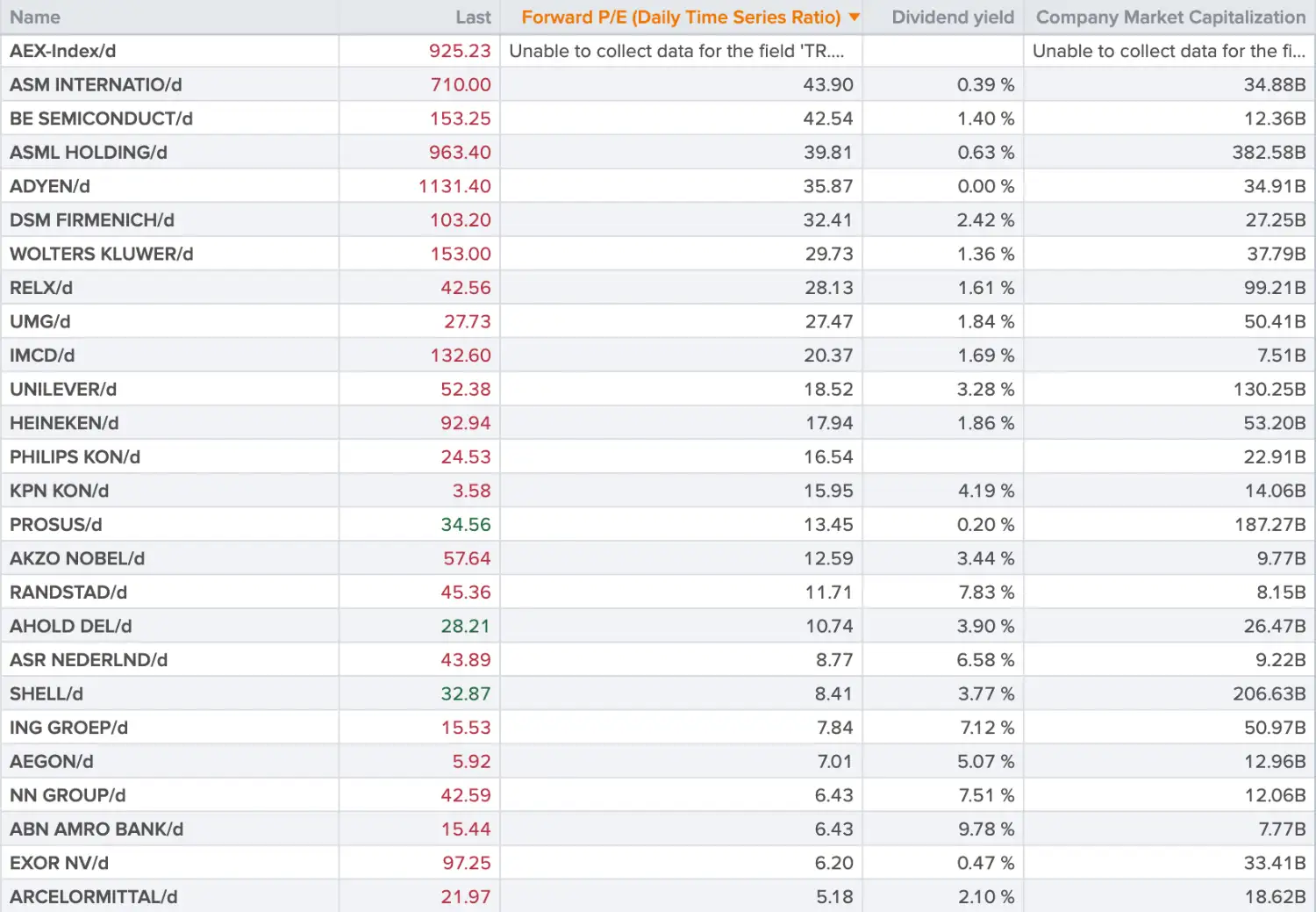Click Unilever forward P/E 18.52
This screenshot has height=912, width=1316.
tap(829, 389)
